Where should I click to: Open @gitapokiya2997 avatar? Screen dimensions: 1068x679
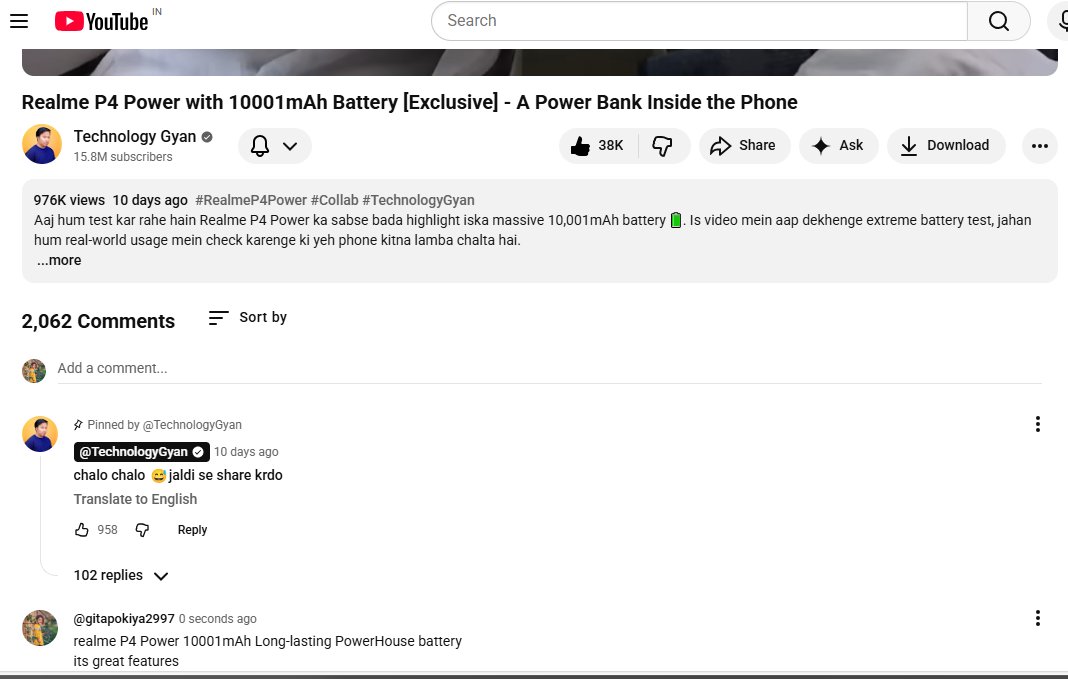(x=40, y=628)
